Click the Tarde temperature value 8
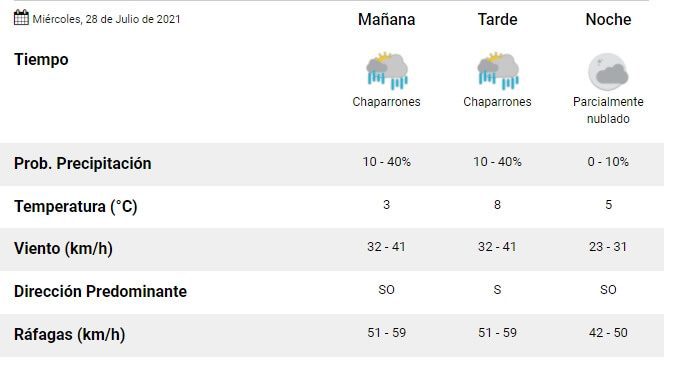680x366 pixels. [x=497, y=205]
